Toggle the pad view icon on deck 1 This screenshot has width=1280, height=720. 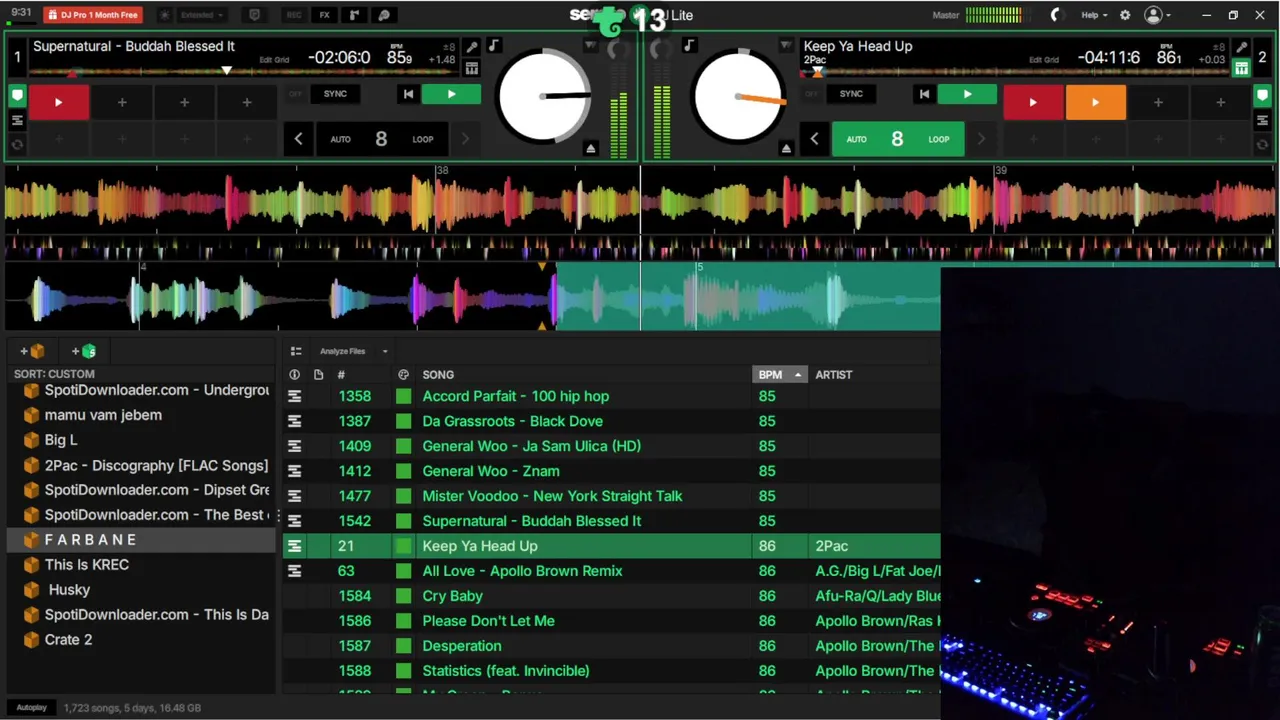click(472, 68)
